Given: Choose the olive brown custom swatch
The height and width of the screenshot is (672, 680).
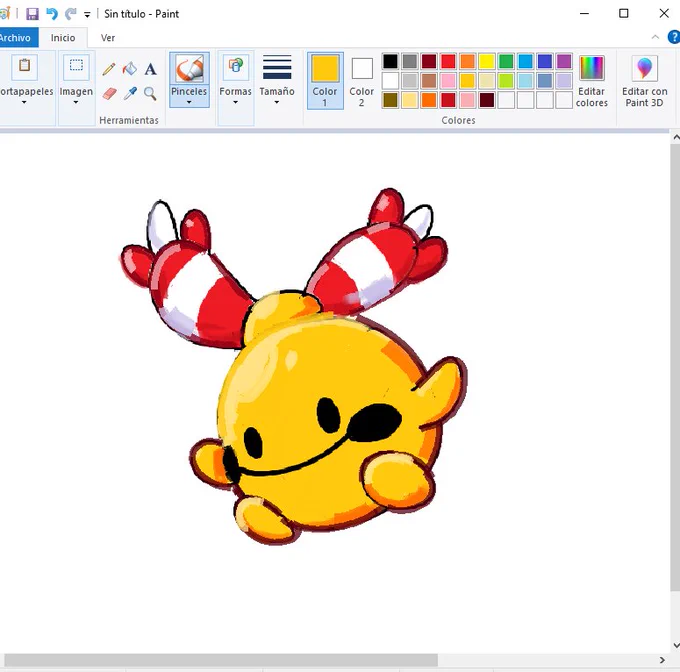Looking at the screenshot, I should tap(390, 100).
